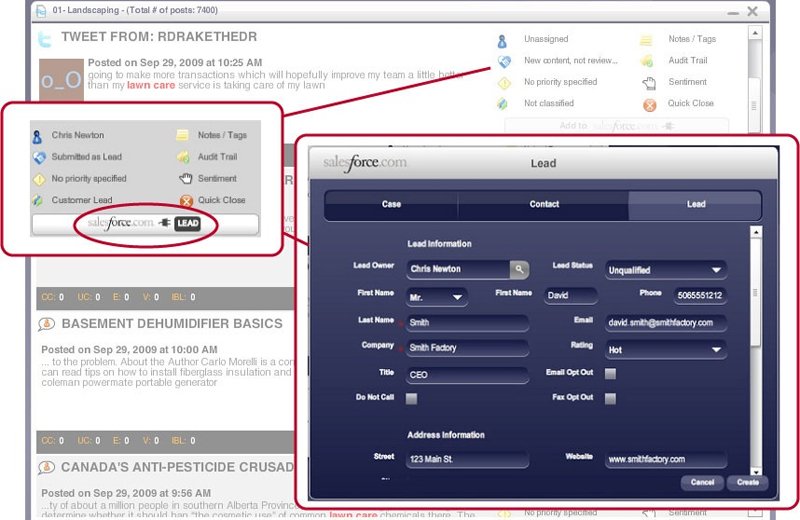The height and width of the screenshot is (520, 800).
Task: Click the salesforce.com LEAD button
Action: (145, 224)
